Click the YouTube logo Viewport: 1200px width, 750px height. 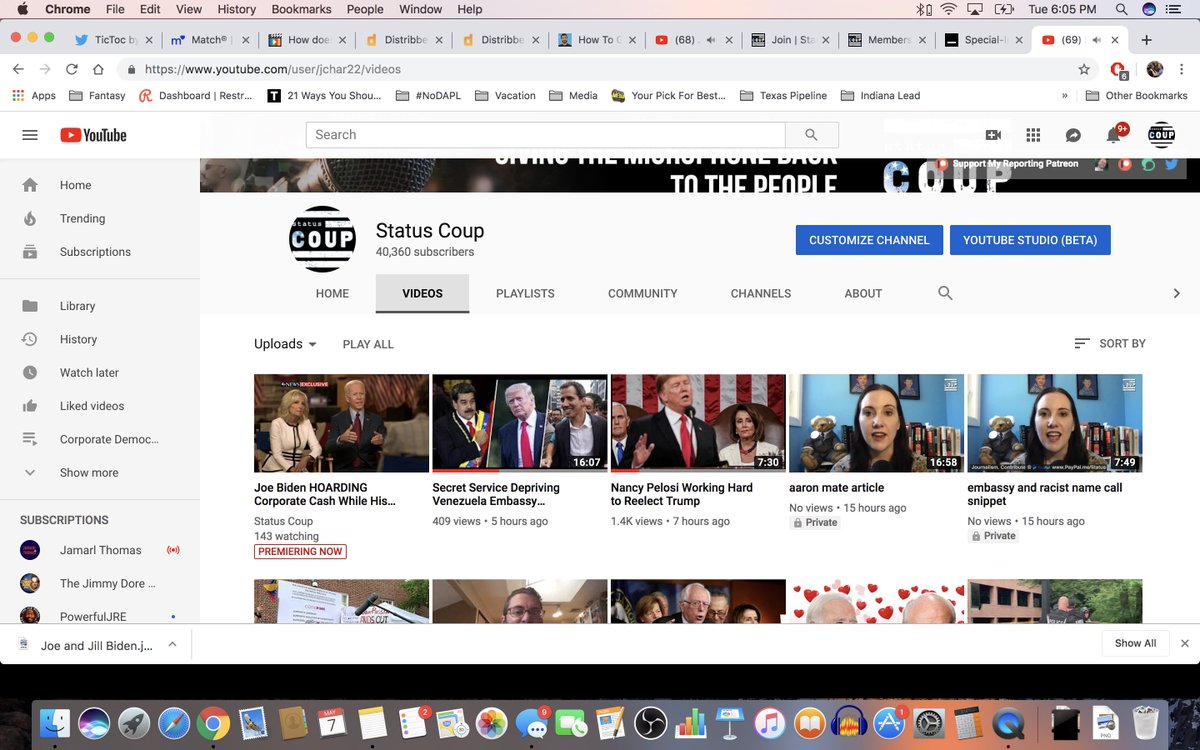93,135
